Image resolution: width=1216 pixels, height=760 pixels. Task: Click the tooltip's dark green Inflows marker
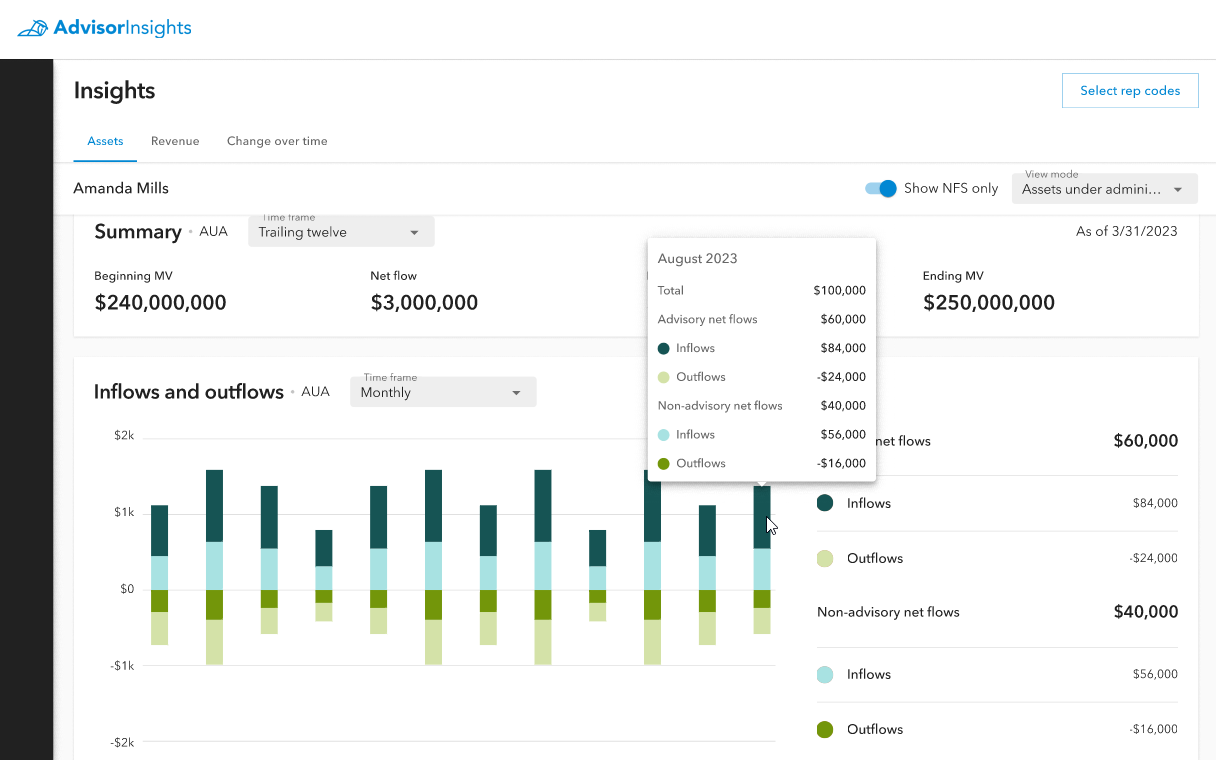[x=664, y=348]
